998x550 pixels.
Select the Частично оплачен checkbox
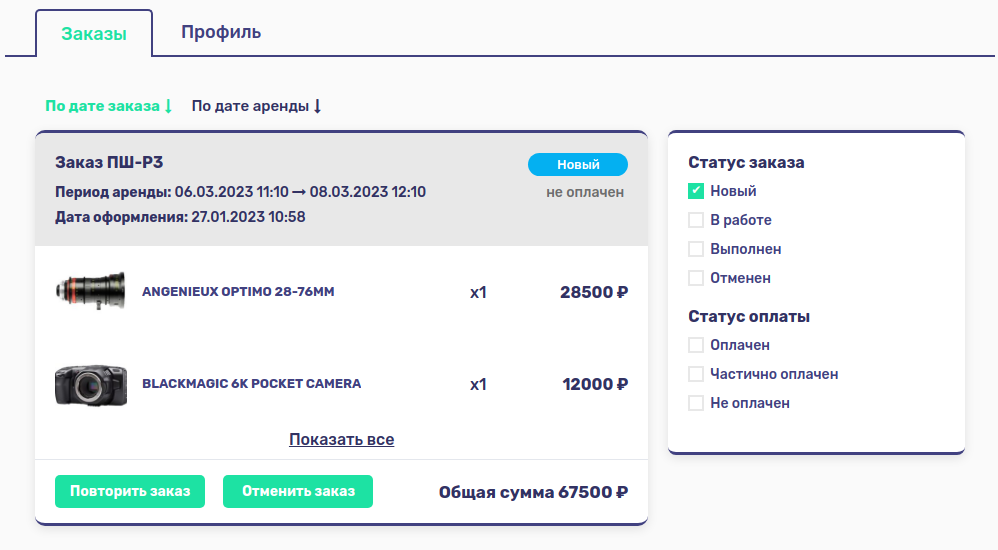point(696,374)
